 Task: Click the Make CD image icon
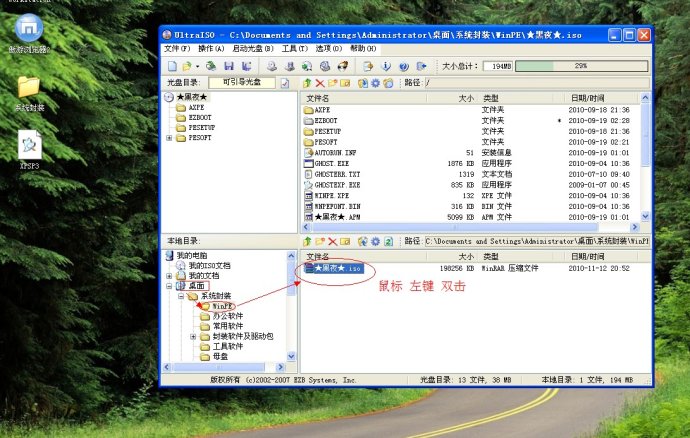point(272,66)
